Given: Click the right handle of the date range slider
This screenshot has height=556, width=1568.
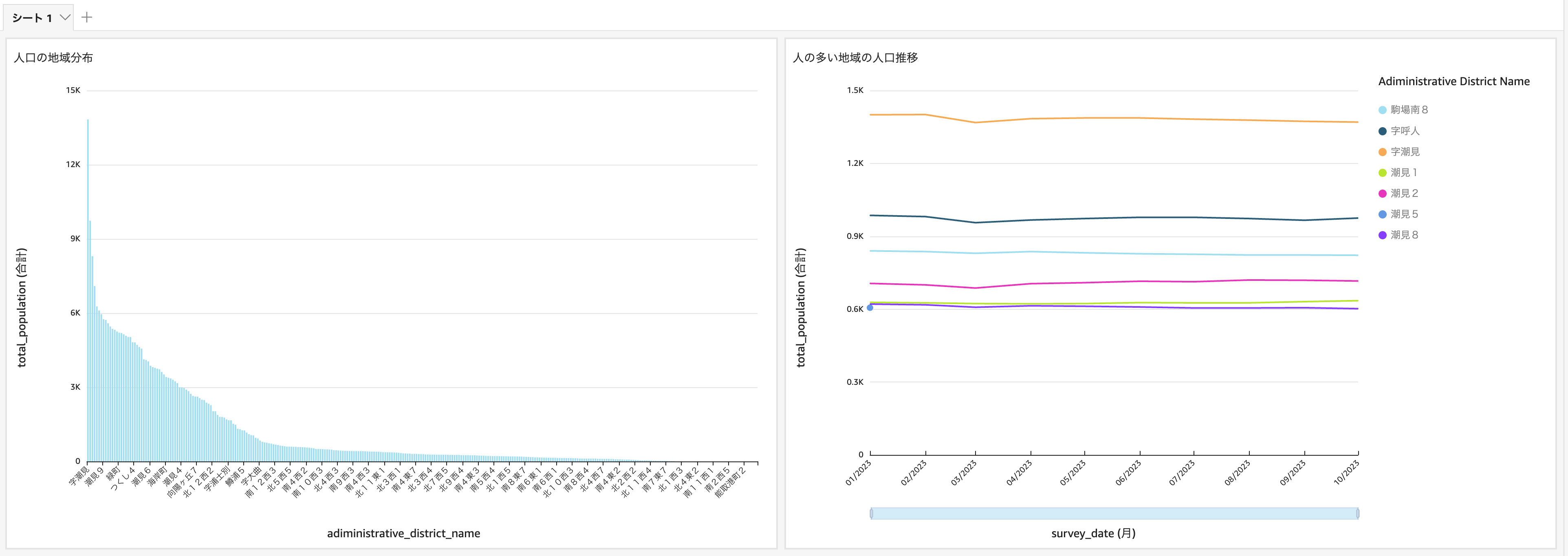Looking at the screenshot, I should (1357, 513).
